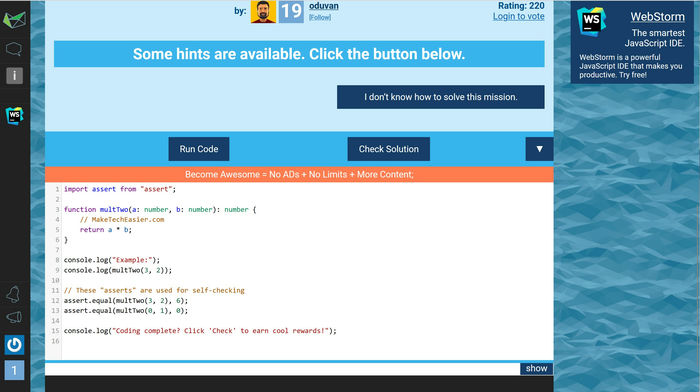Viewport: 700px width, 392px height.
Task: Click the Become Awesome orange banner
Action: [299, 175]
